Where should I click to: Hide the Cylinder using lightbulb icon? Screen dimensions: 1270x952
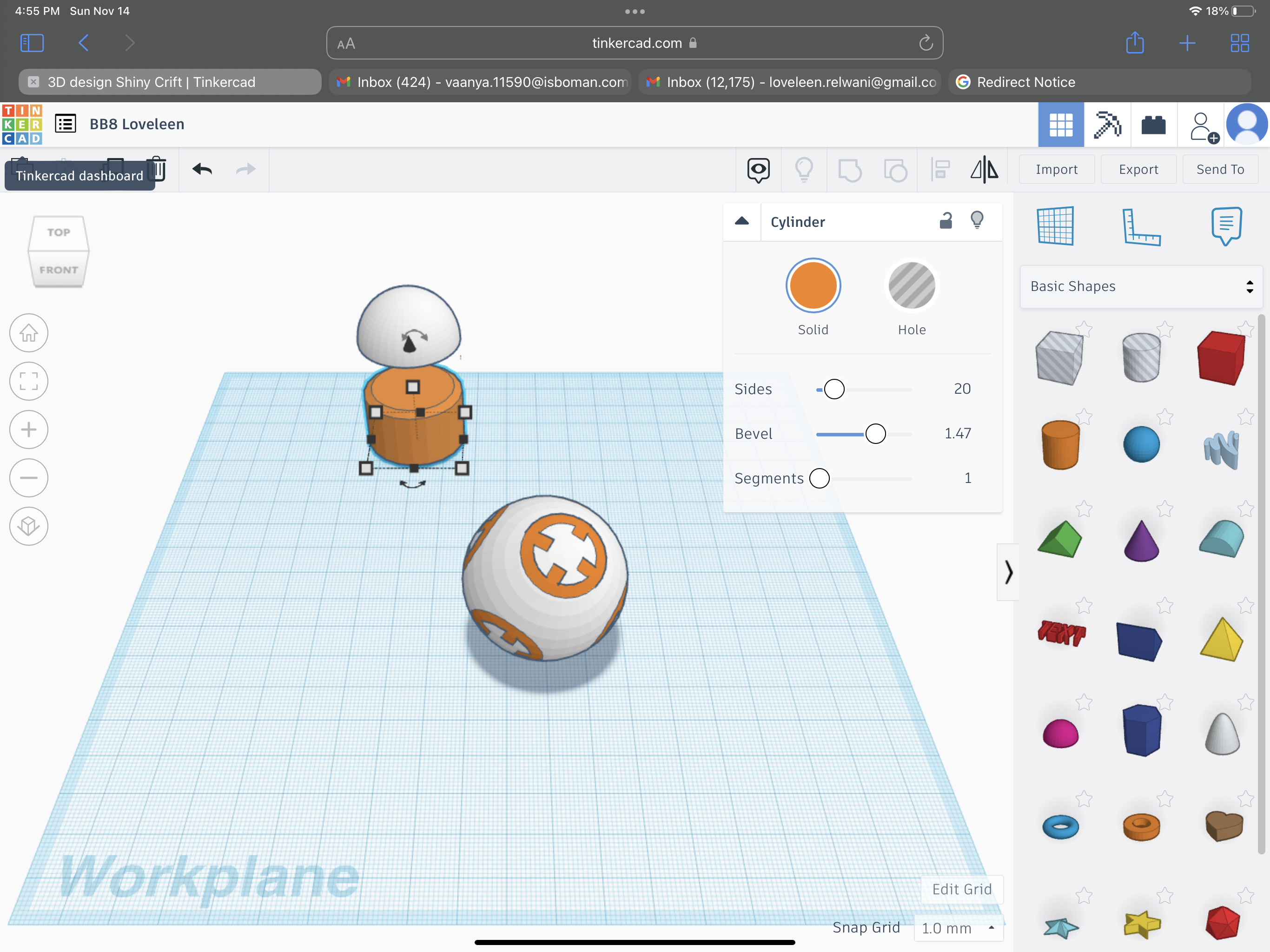[977, 220]
